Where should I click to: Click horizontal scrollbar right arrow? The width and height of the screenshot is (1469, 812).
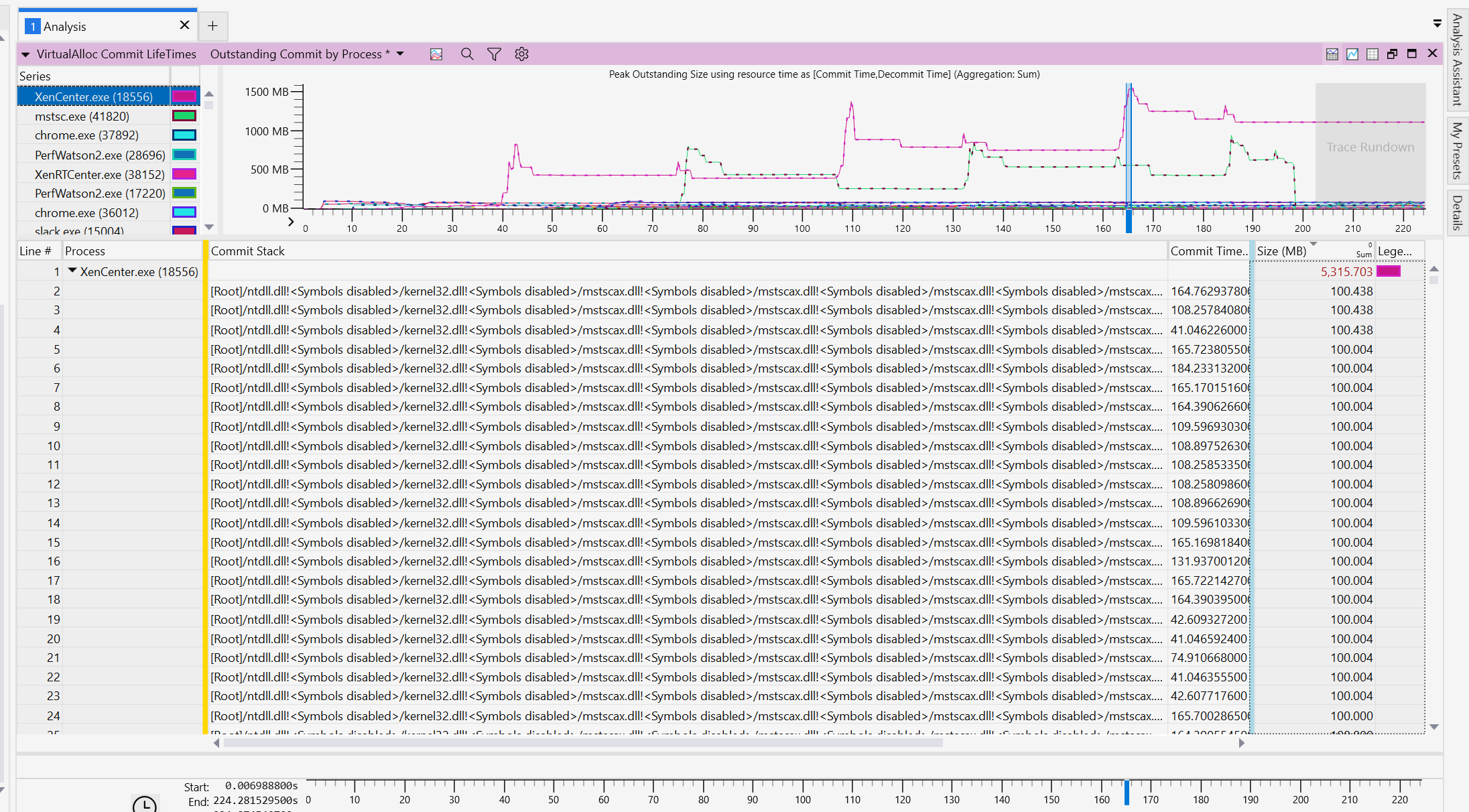[x=1242, y=743]
